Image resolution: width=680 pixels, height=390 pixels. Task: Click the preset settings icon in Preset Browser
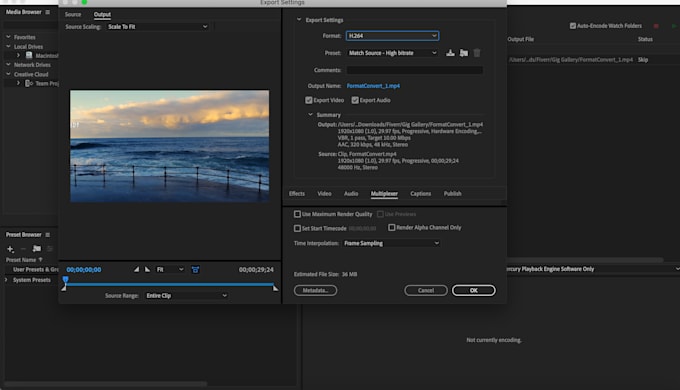[x=50, y=249]
